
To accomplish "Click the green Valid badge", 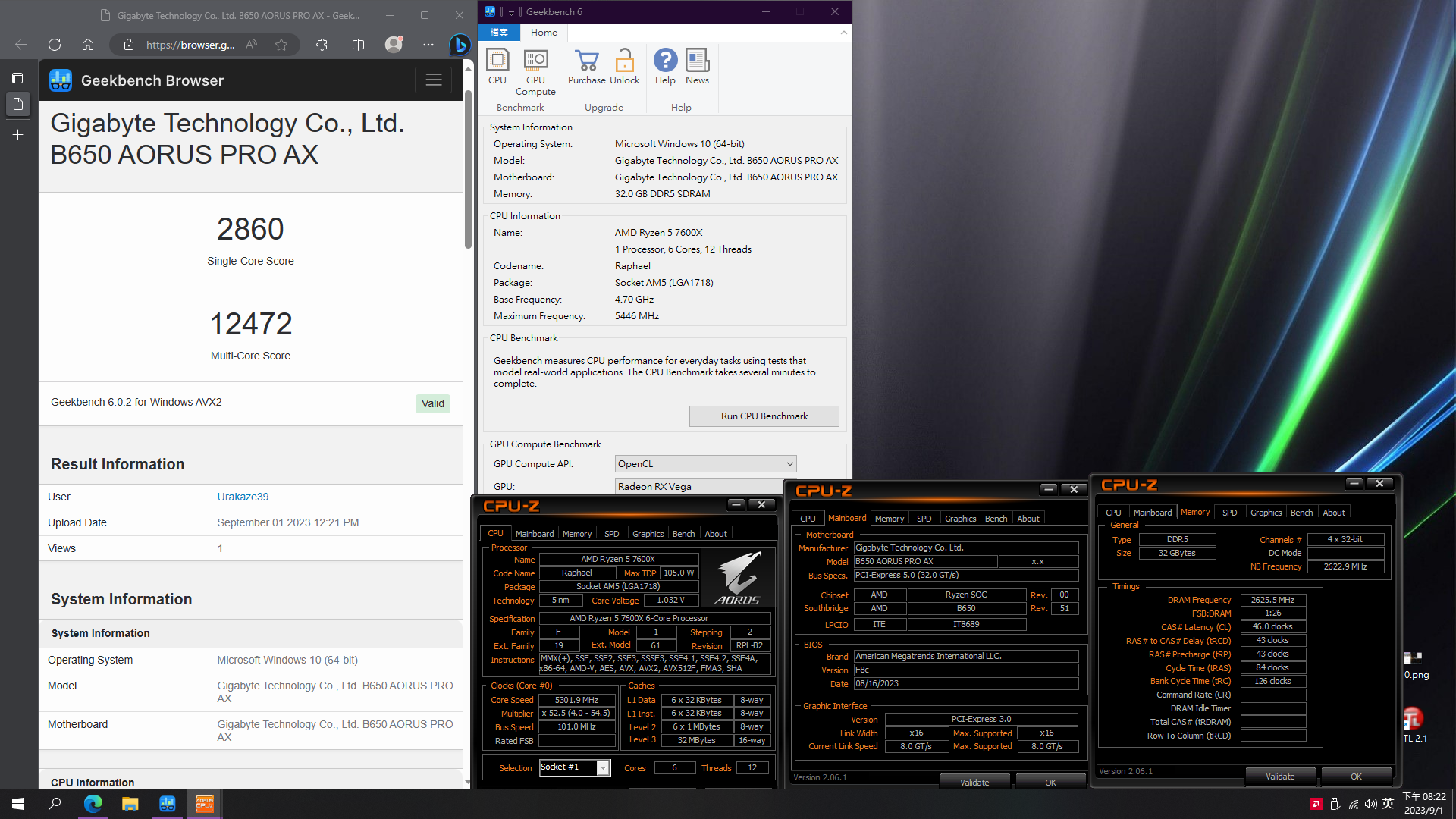I will 433,403.
